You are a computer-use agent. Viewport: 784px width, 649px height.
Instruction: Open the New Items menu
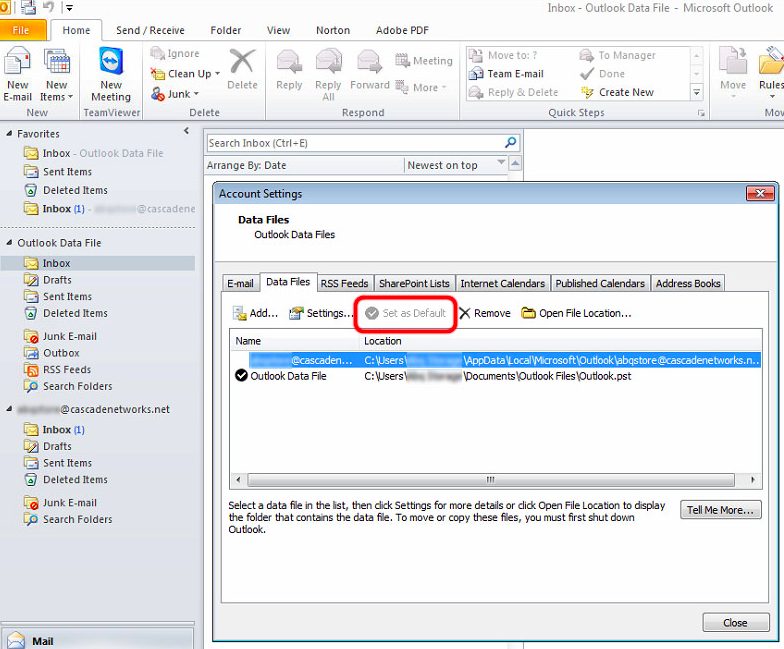[x=57, y=74]
